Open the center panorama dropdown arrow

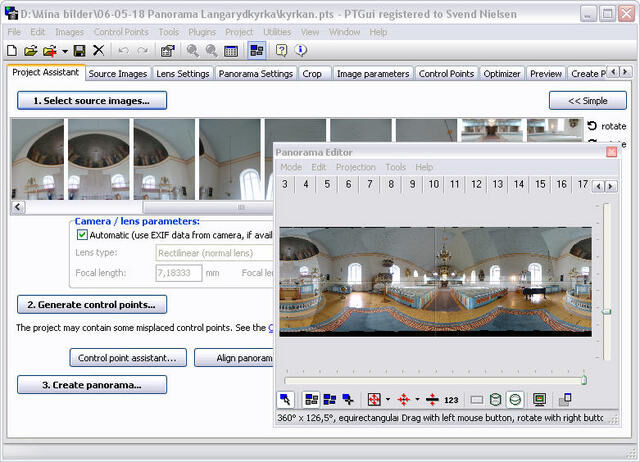[417, 399]
